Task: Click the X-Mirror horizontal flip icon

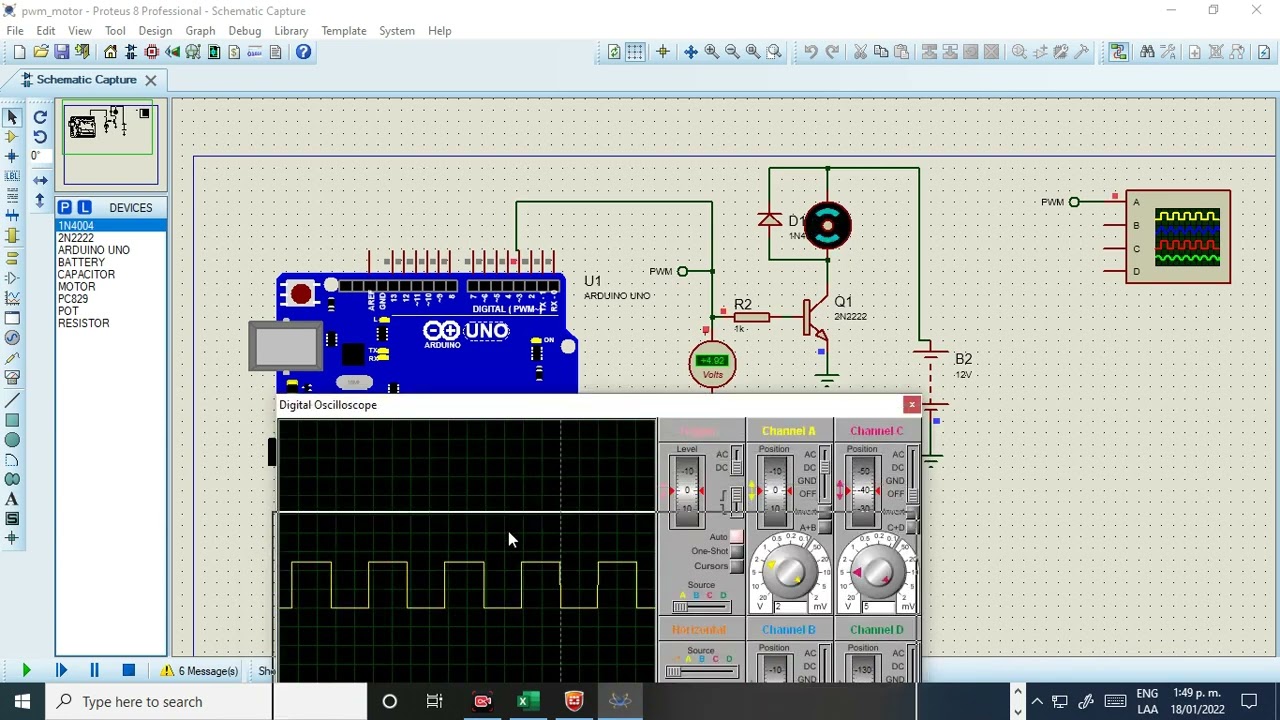Action: [x=40, y=181]
